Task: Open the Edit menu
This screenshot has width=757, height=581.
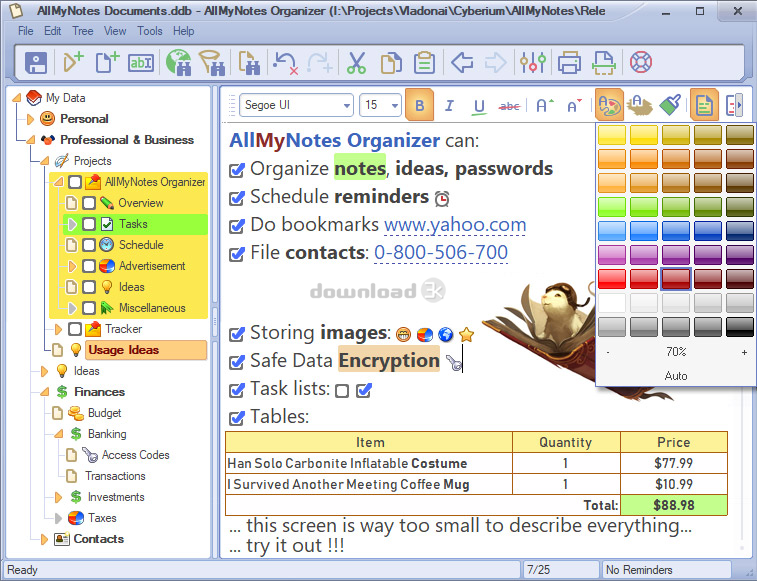Action: pyautogui.click(x=52, y=31)
